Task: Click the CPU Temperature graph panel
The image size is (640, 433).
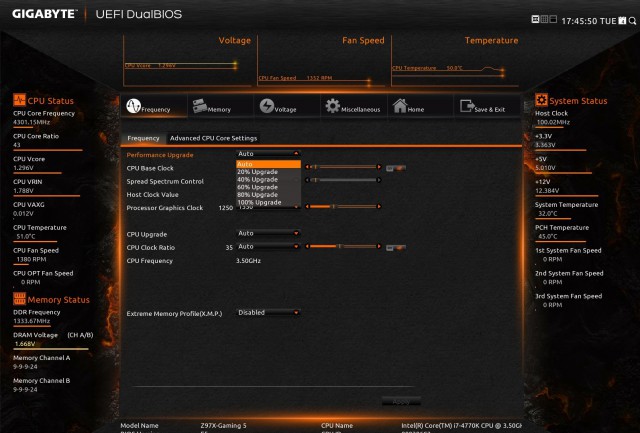Action: [x=455, y=61]
